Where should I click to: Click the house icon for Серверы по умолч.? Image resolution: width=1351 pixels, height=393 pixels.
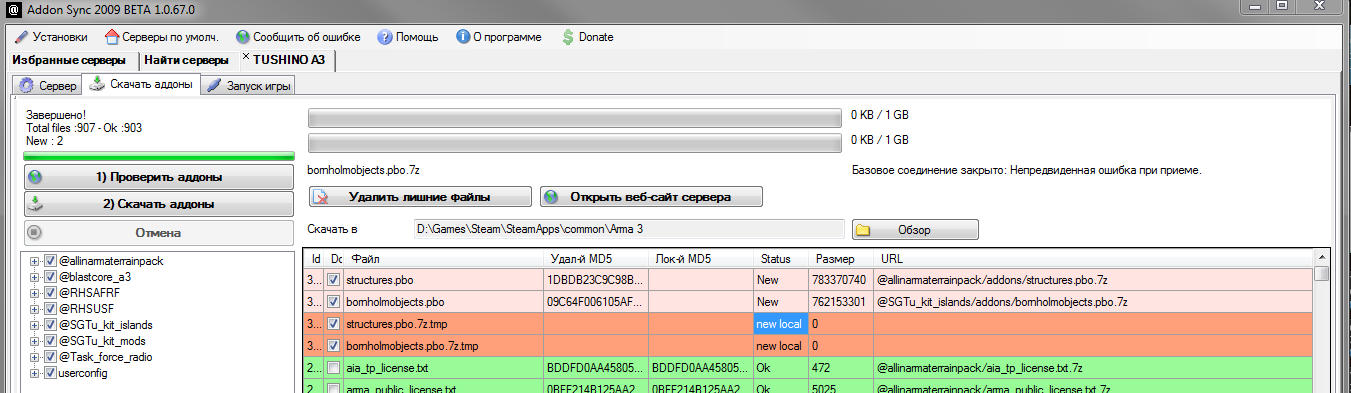pyautogui.click(x=112, y=37)
